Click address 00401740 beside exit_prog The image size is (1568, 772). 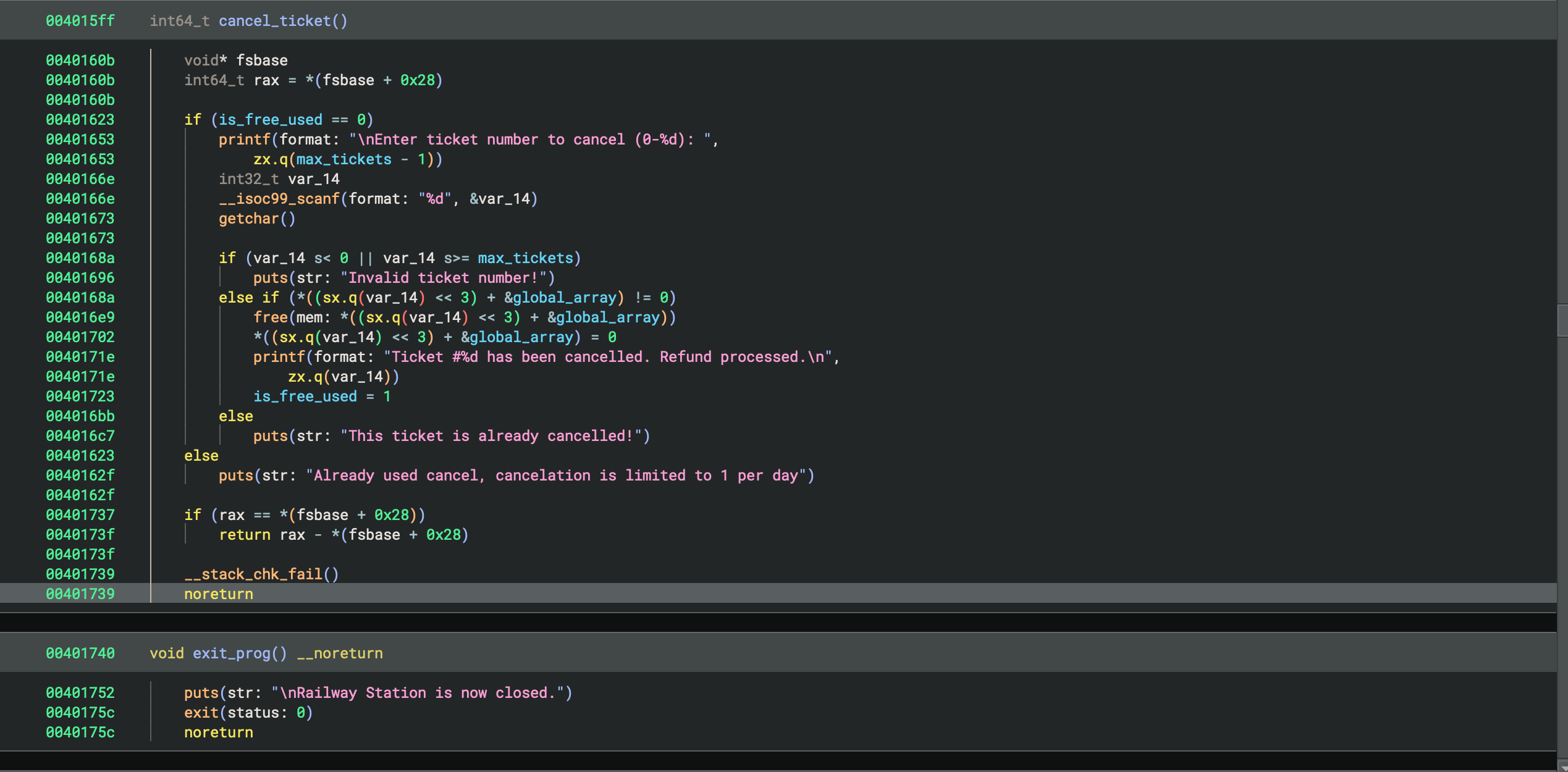click(80, 653)
